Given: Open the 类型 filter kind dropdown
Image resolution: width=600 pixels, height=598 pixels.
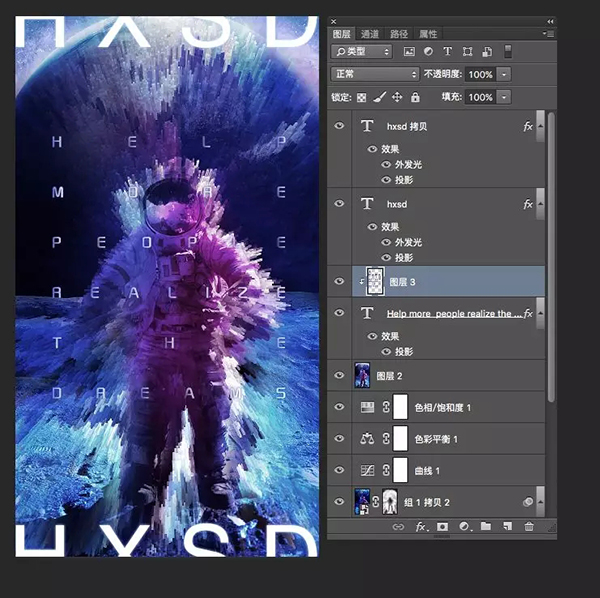Looking at the screenshot, I should click(x=361, y=52).
